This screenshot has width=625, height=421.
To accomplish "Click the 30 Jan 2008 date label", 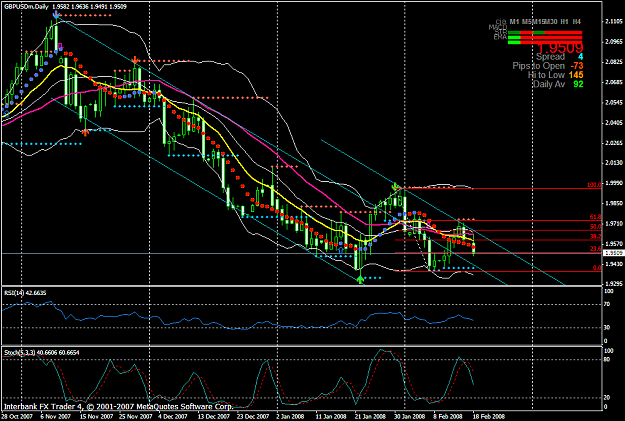I will coord(410,416).
